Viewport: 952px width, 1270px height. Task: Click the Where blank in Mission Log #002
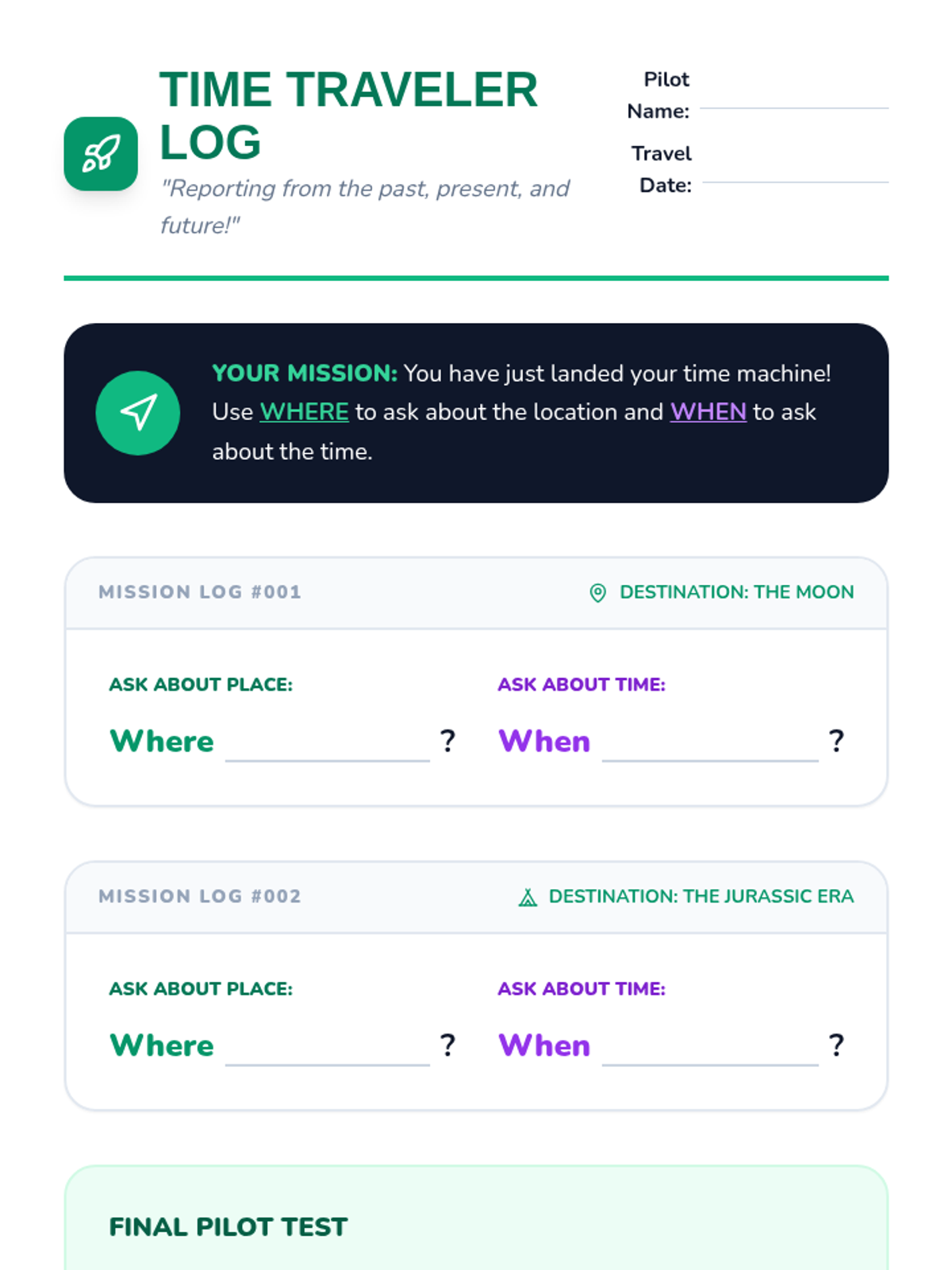coord(327,1052)
